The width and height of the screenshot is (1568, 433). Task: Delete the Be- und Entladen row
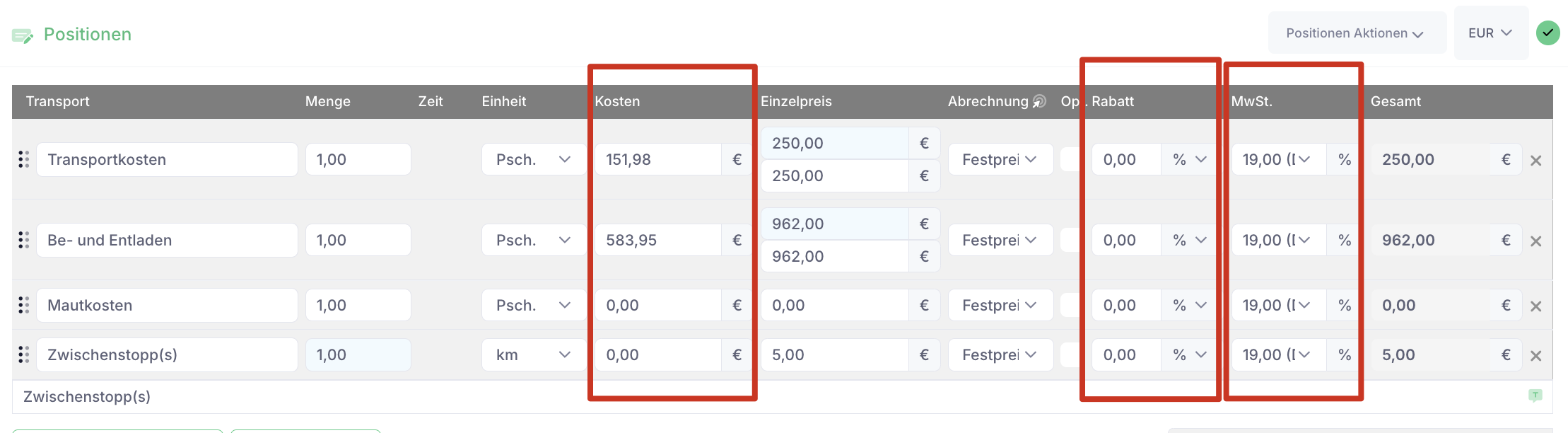(1535, 241)
